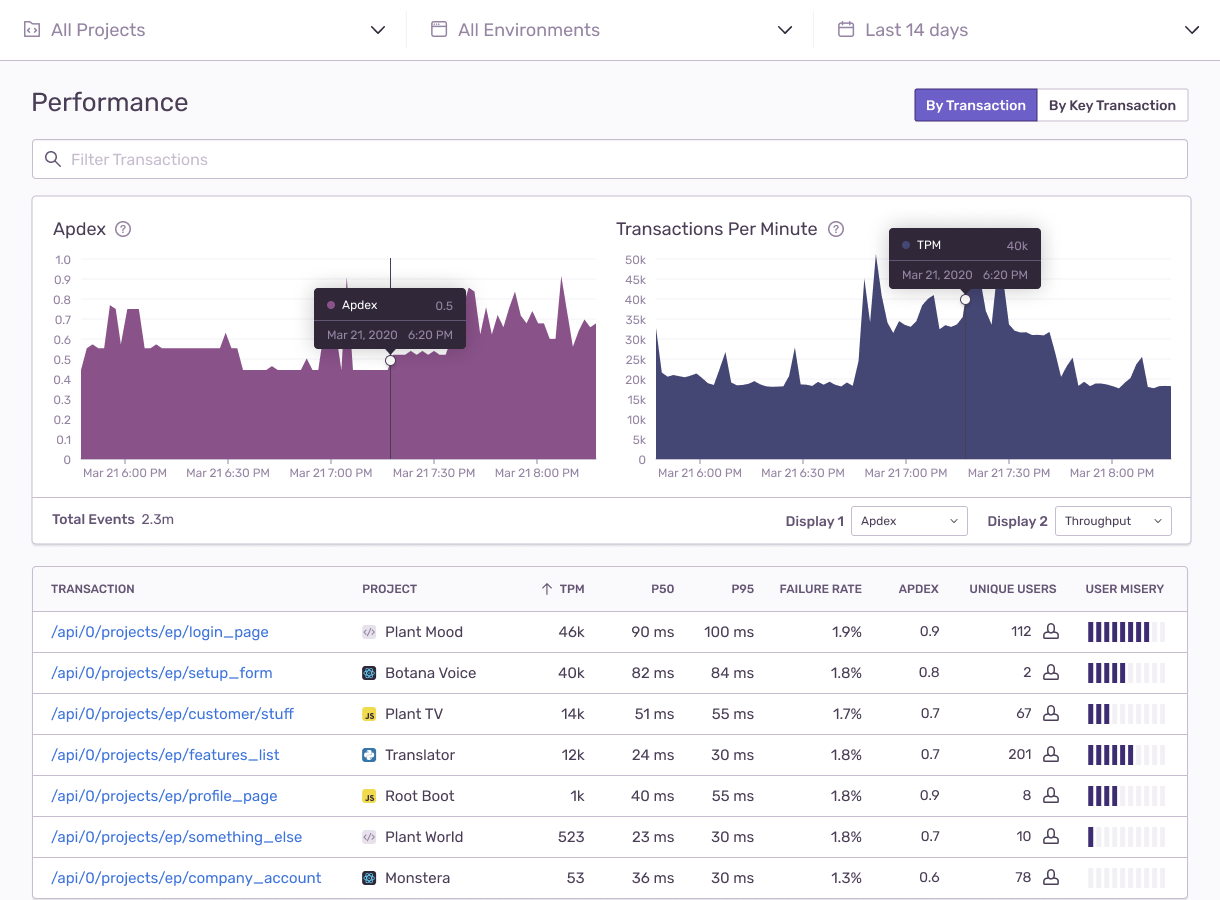Click the Plant TV JavaScript project icon
Image resolution: width=1220 pixels, height=900 pixels.
click(369, 714)
